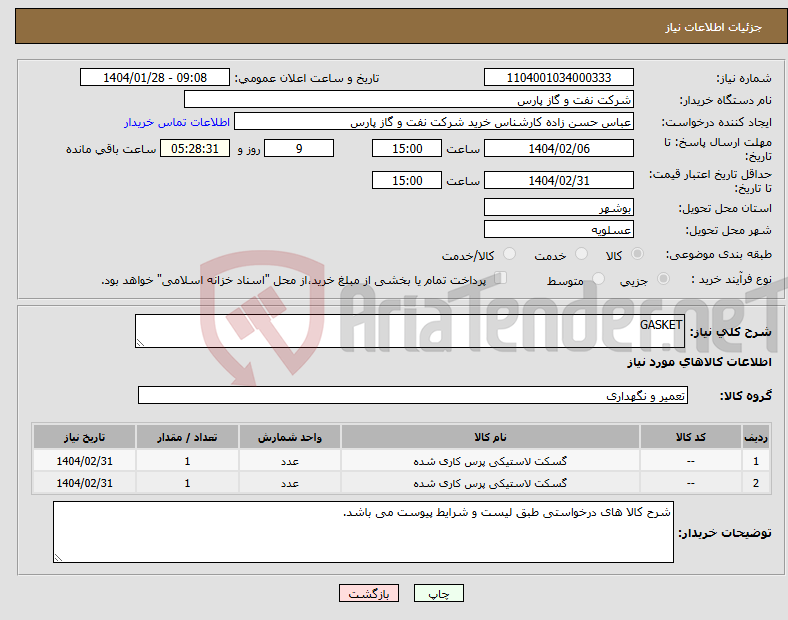Screen dimensions: 788x620
Task: Click the کد کالا column header
Action: click(691, 437)
